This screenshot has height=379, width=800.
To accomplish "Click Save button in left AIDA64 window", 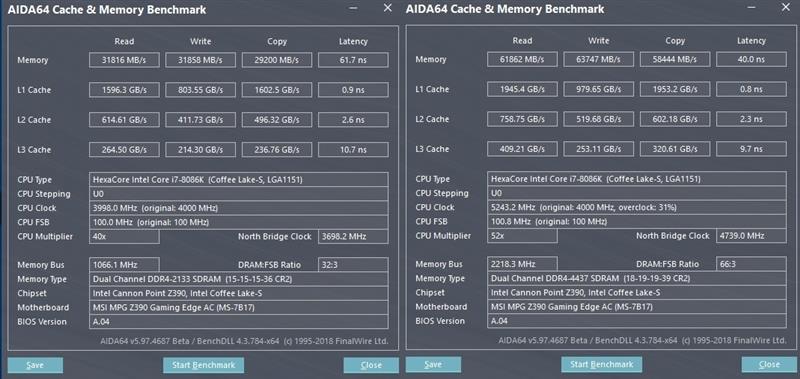I will tap(35, 365).
